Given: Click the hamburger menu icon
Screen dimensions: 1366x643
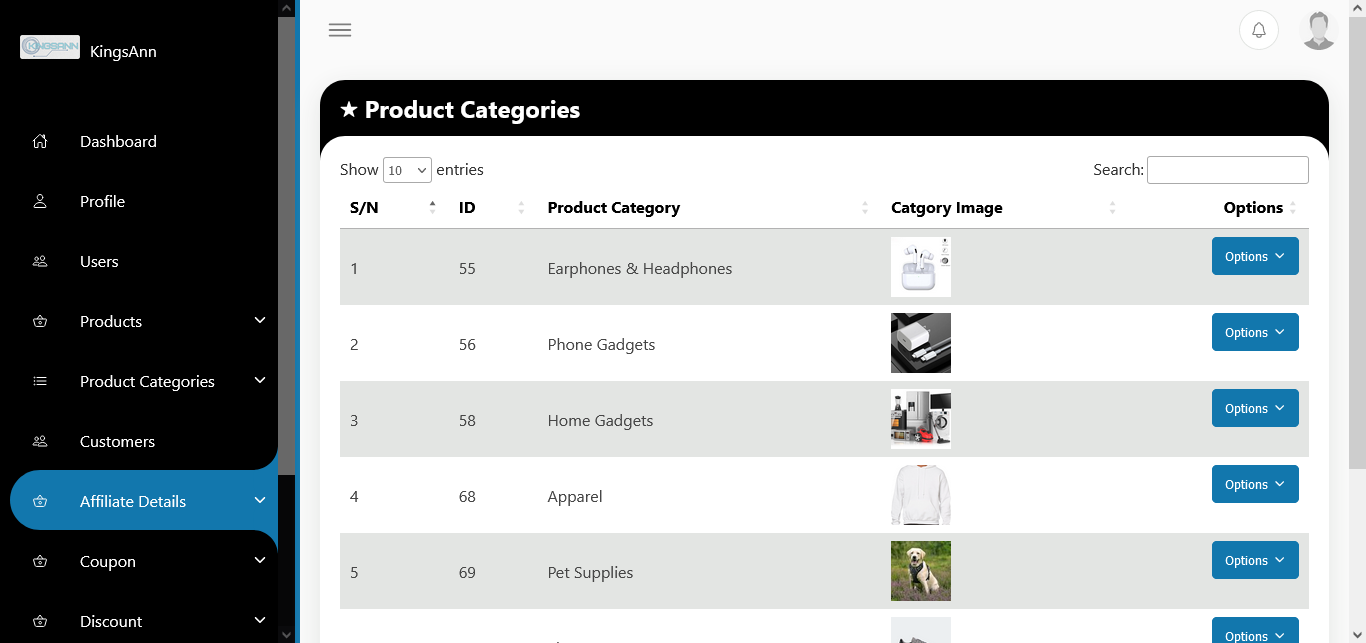Looking at the screenshot, I should tap(340, 30).
